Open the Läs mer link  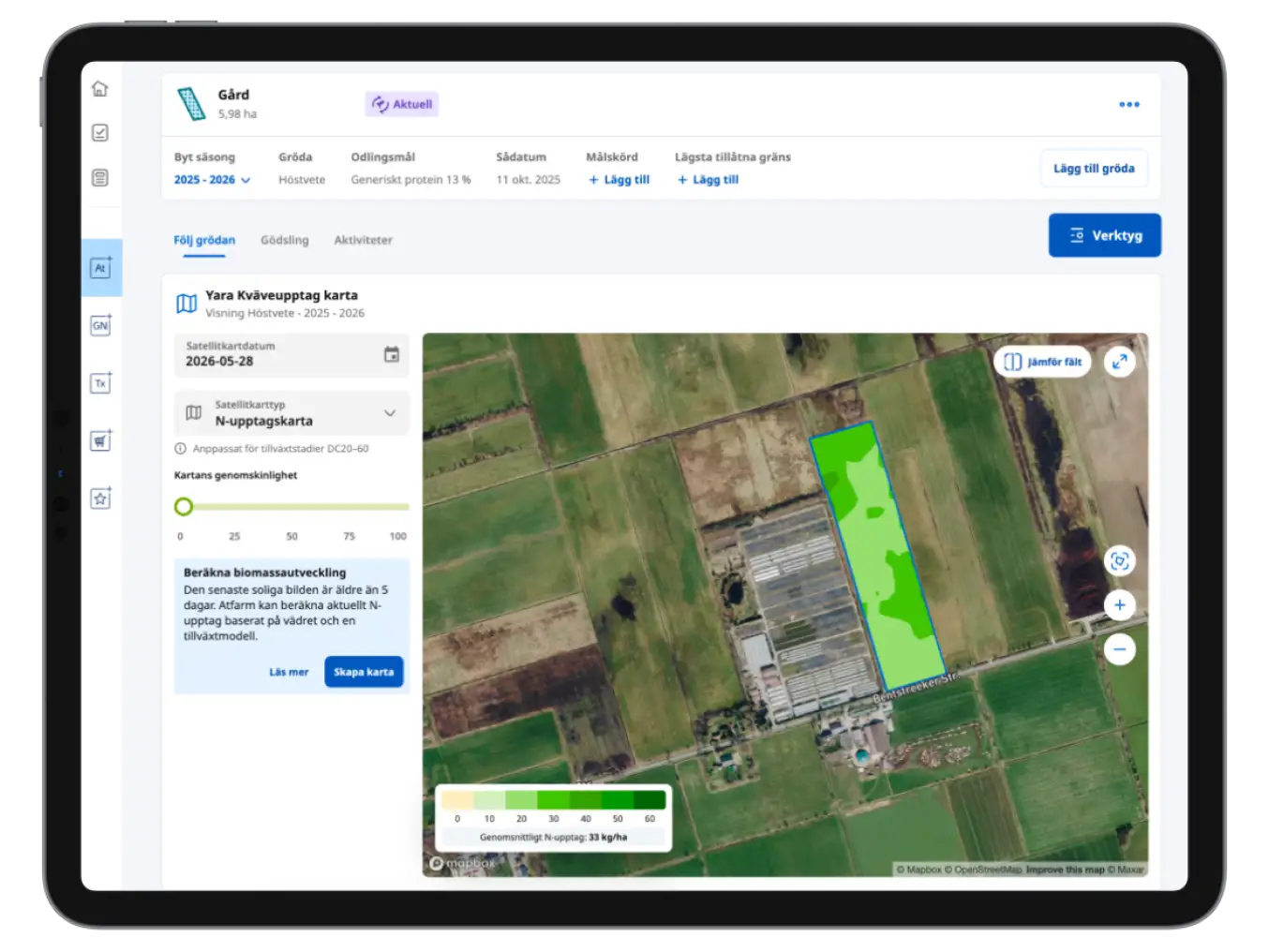coord(289,672)
